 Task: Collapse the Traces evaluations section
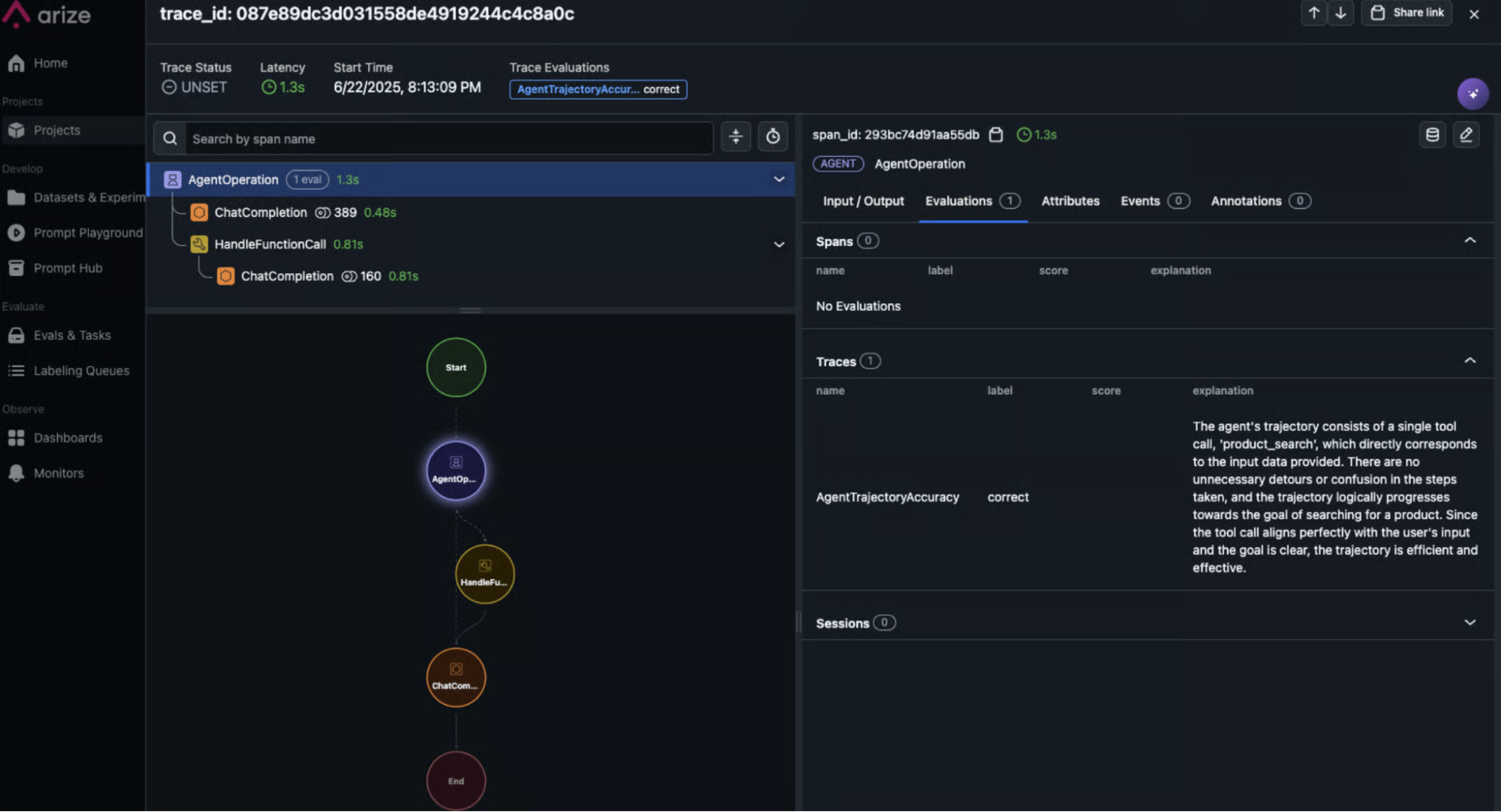coord(1469,361)
